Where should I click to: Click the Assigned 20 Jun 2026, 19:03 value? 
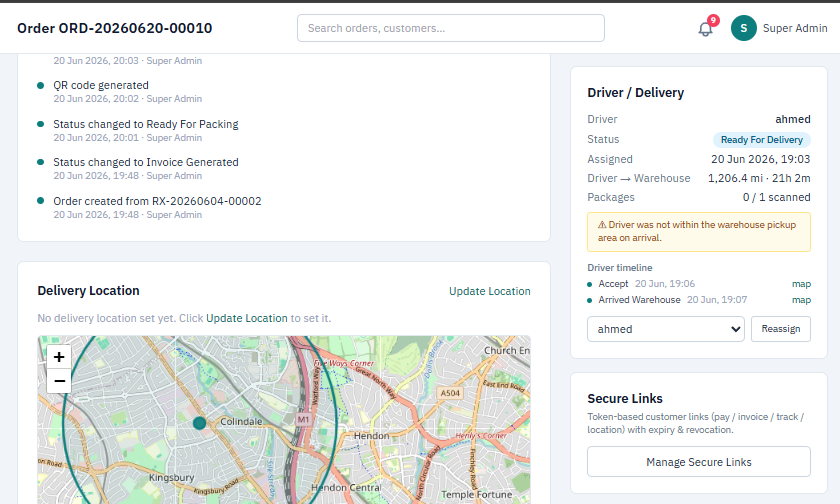point(760,159)
